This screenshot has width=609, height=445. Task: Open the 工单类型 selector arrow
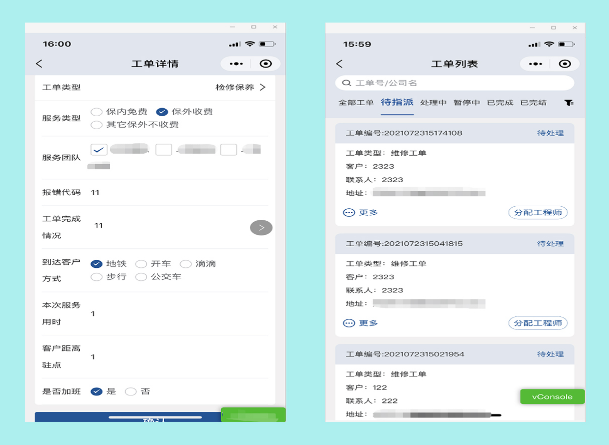[263, 87]
